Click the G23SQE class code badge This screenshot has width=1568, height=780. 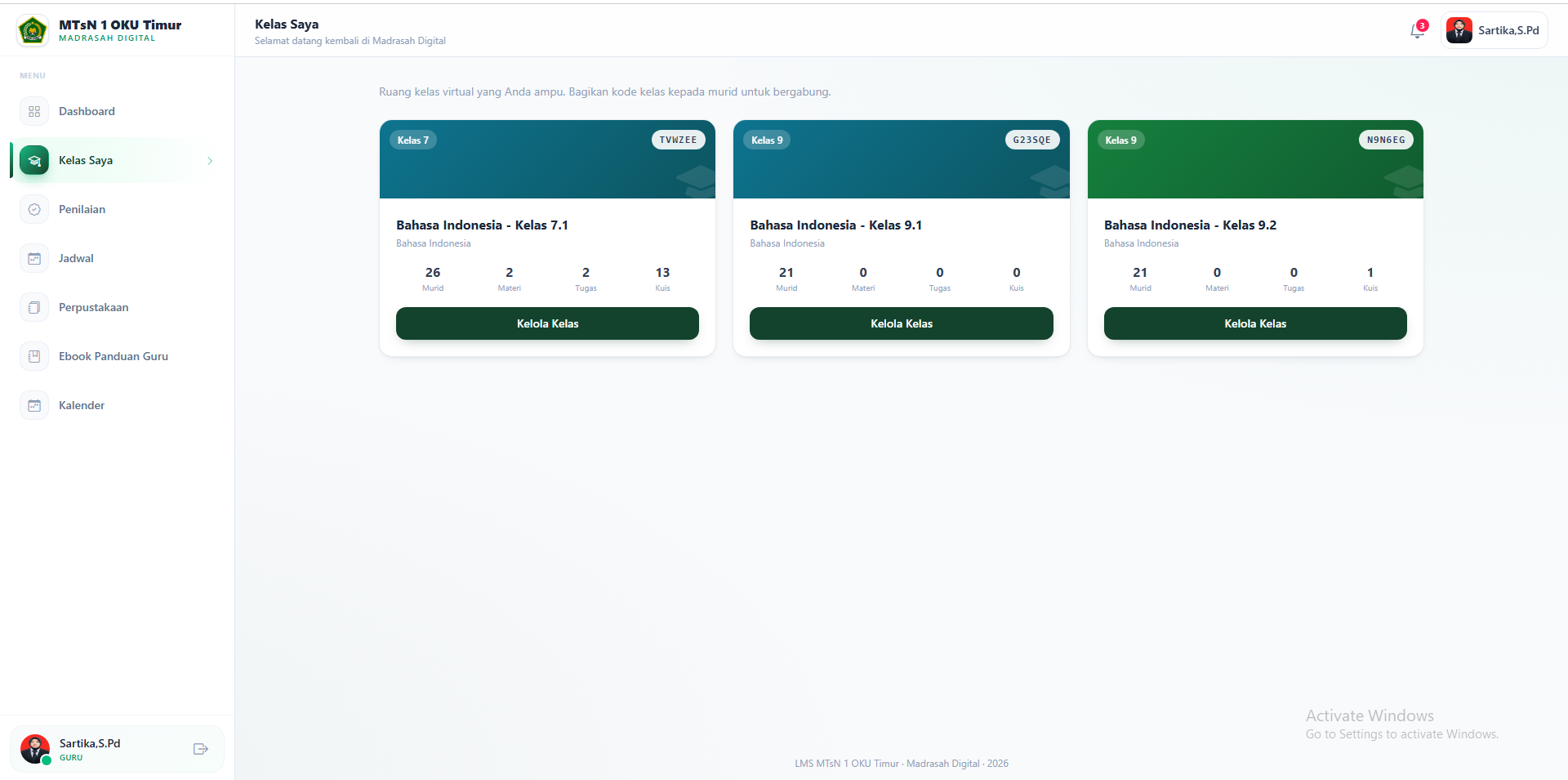[1032, 140]
